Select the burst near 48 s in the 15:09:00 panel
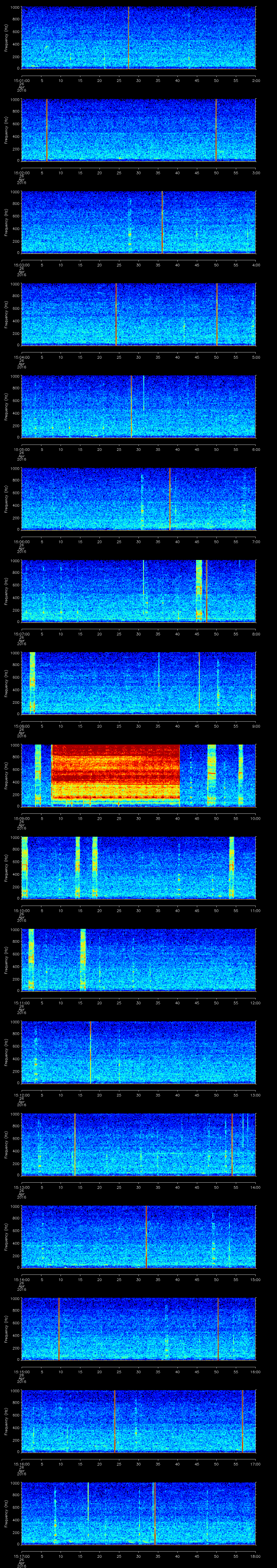 point(211,775)
